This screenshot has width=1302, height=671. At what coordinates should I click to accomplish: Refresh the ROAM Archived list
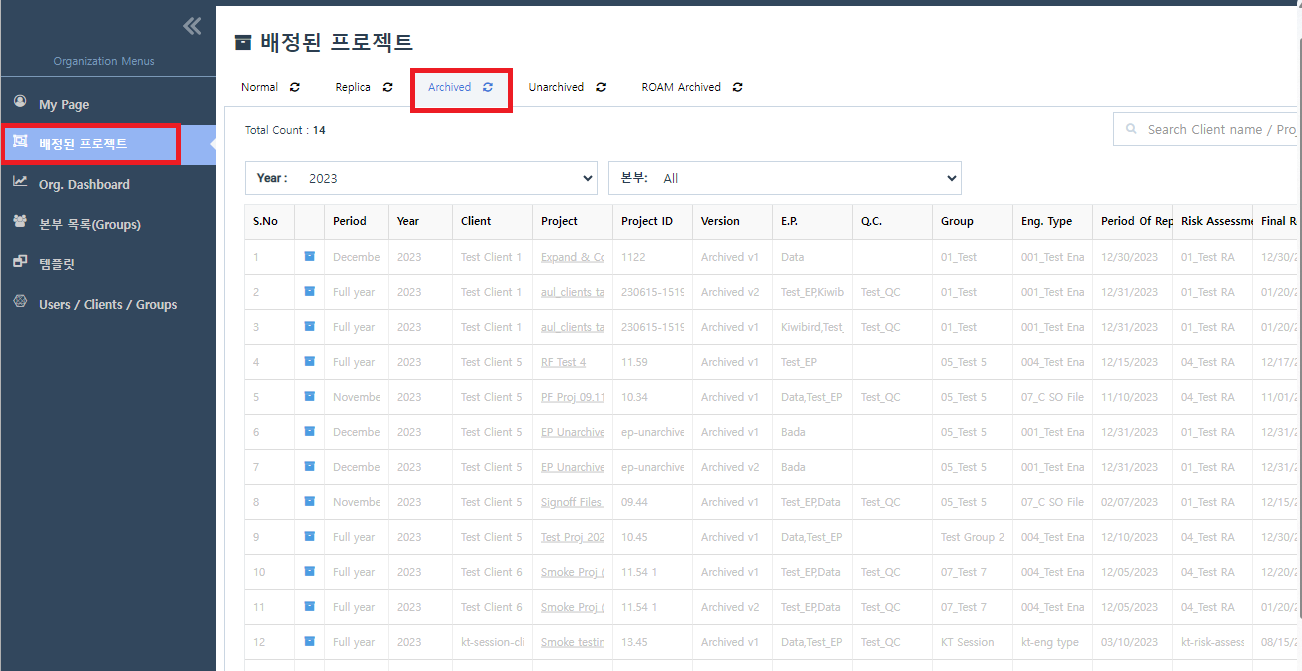737,87
